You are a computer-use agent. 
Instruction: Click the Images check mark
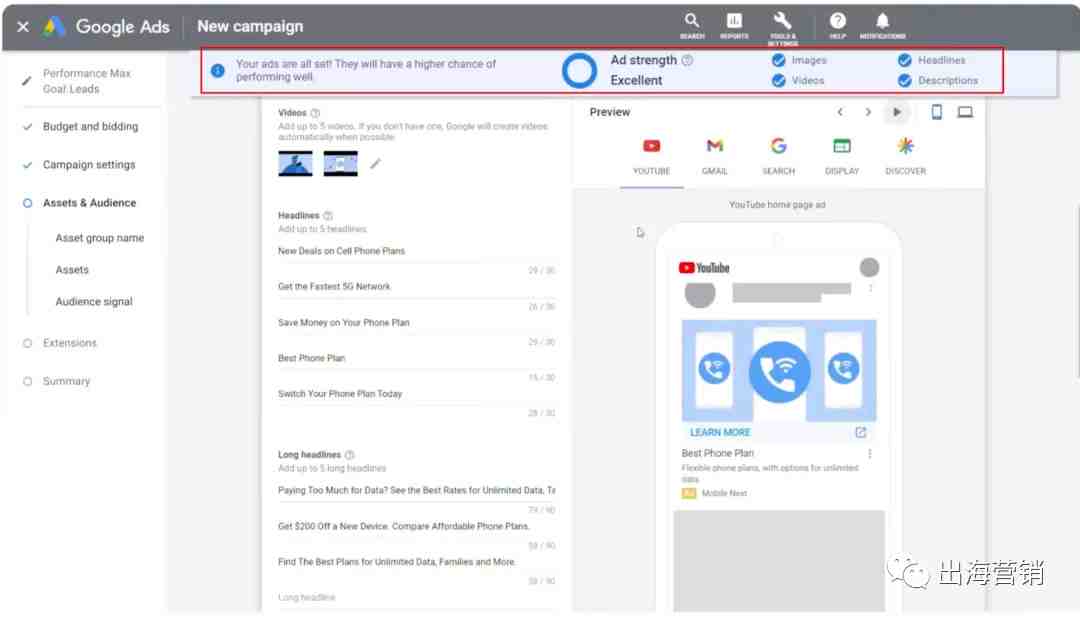778,61
